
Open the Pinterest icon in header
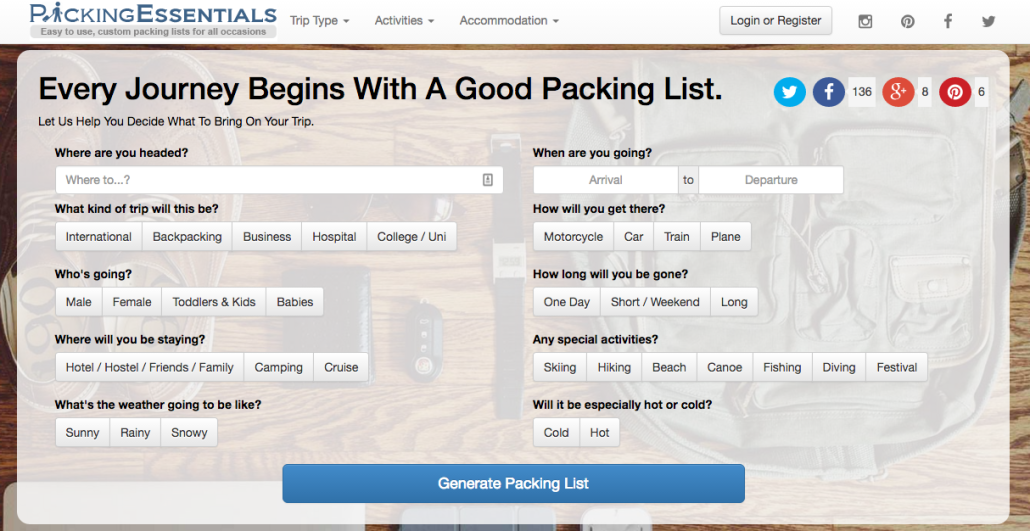point(907,21)
